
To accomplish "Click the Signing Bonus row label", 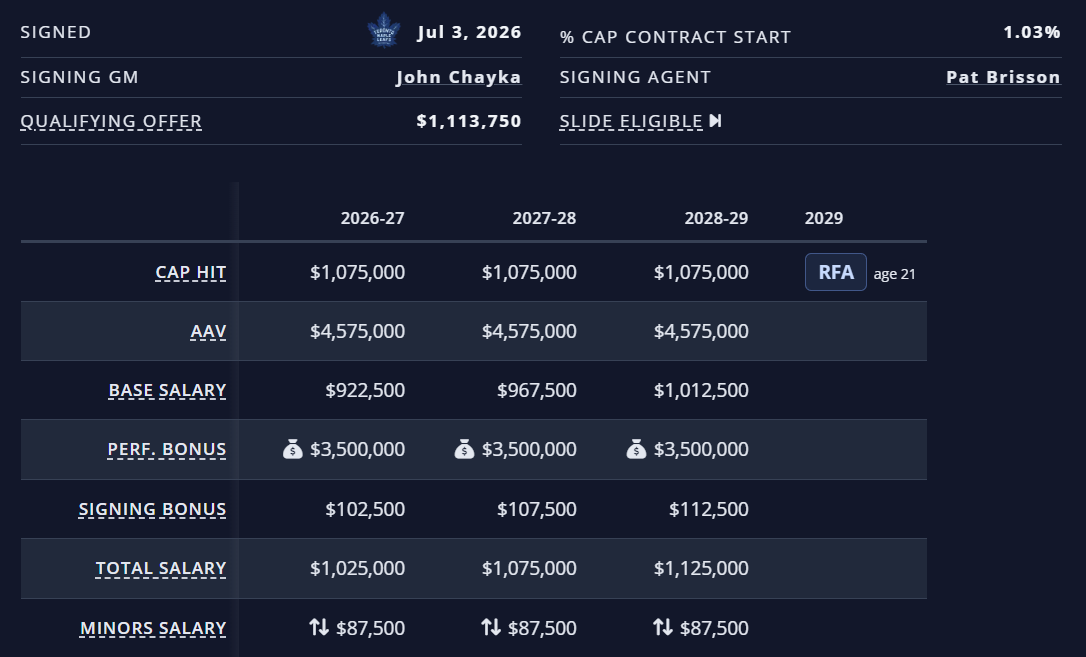I will [152, 510].
